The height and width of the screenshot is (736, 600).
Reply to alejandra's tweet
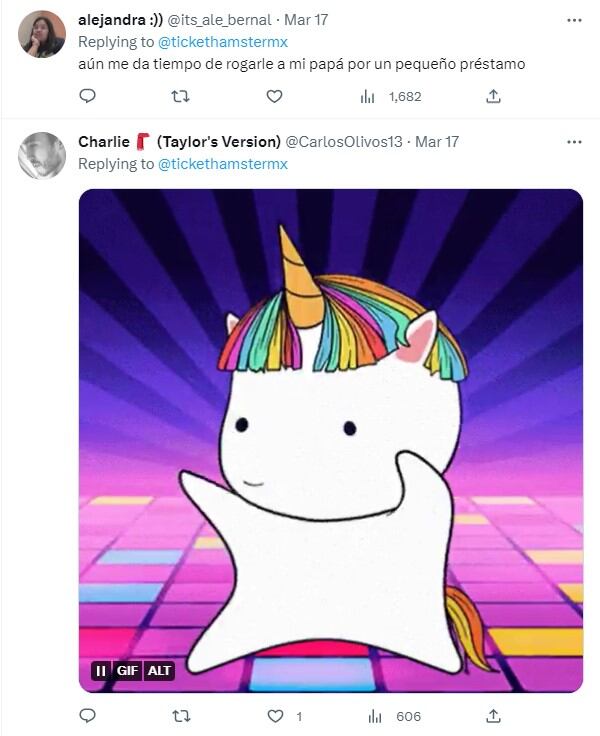[x=87, y=96]
